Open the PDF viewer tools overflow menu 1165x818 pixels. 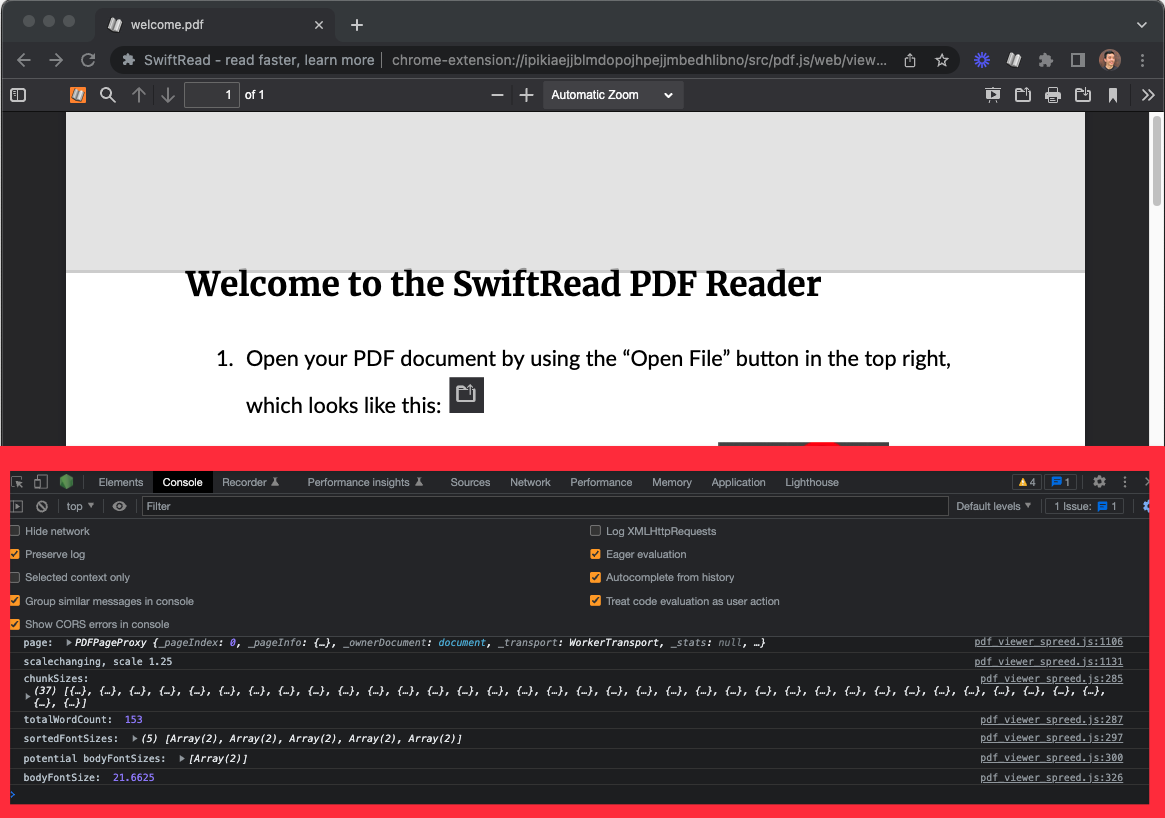1148,95
